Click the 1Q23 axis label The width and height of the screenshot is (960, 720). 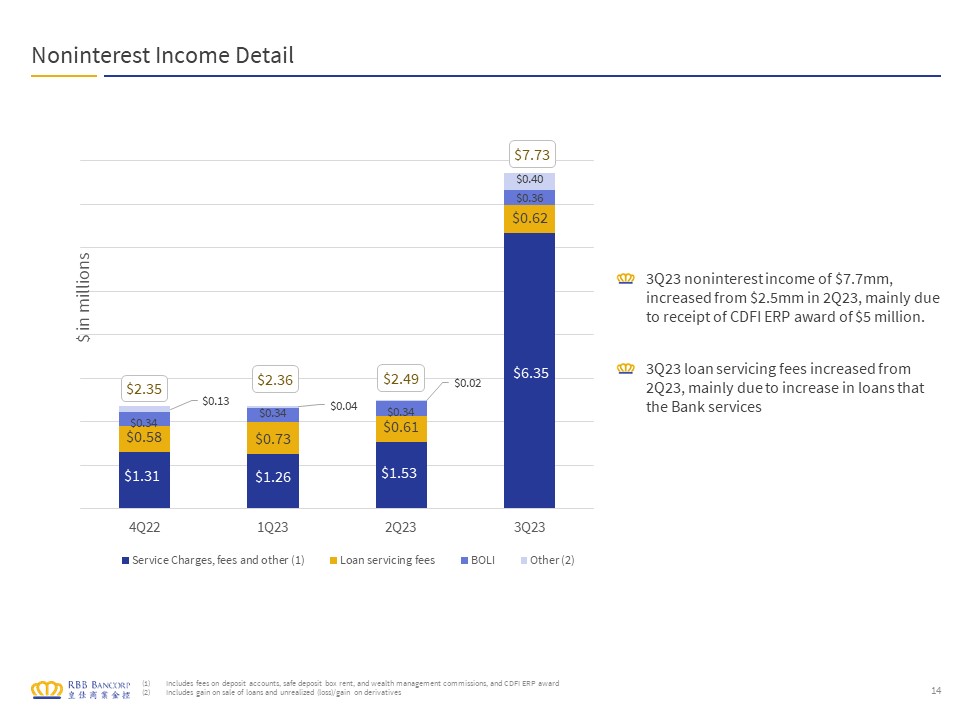point(272,527)
